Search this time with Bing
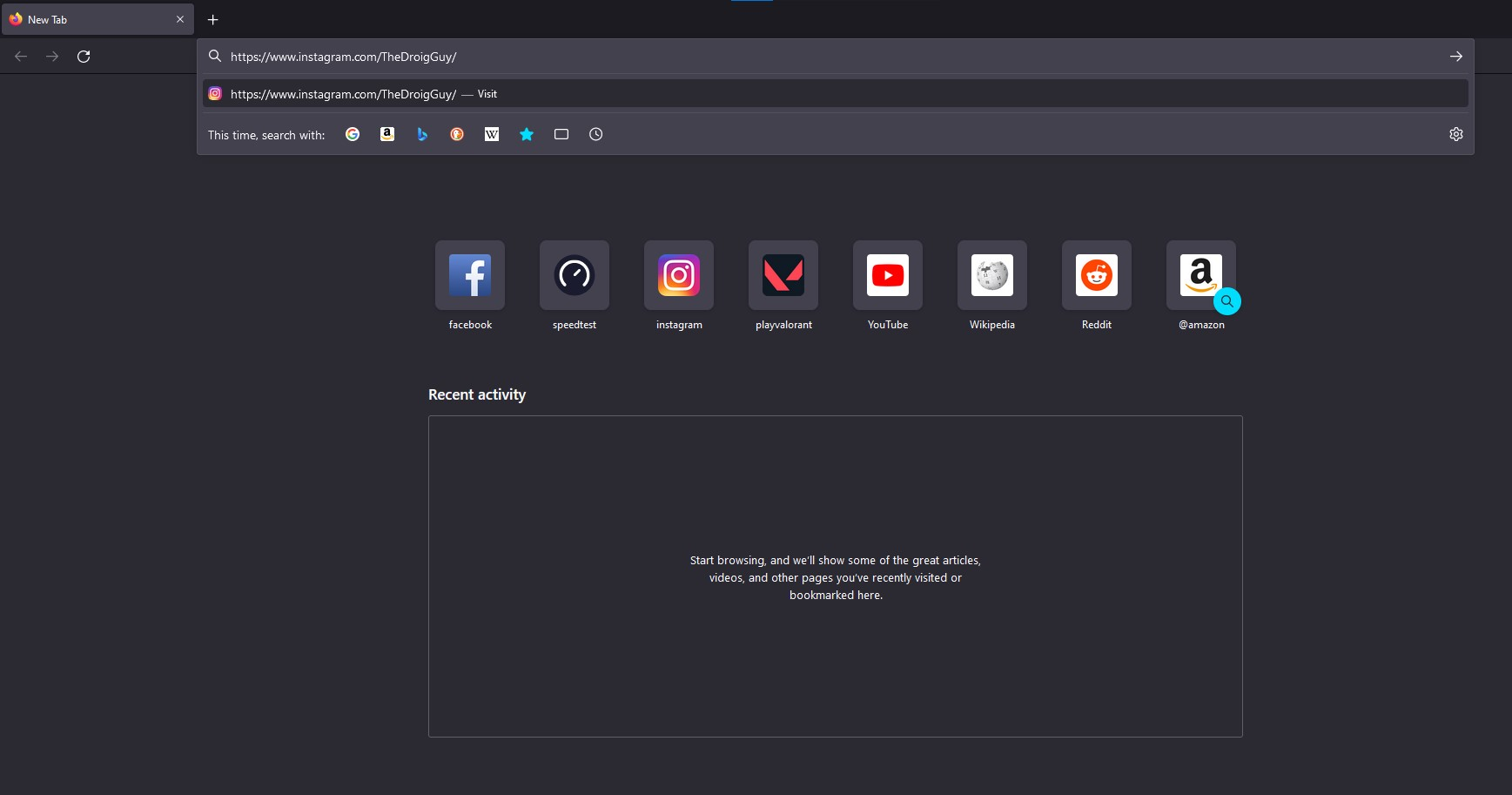The image size is (1512, 795). (422, 134)
